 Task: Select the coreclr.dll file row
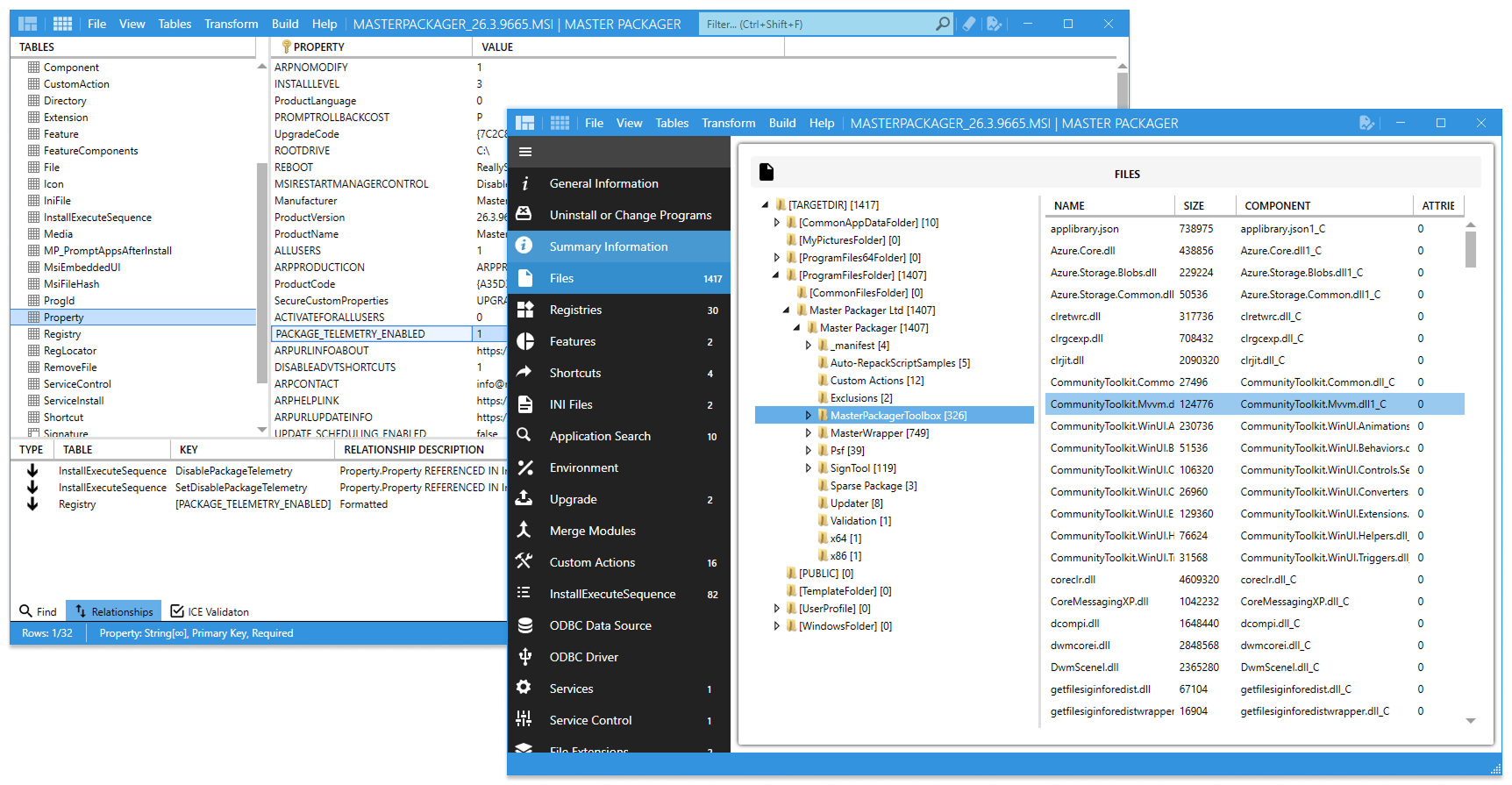tap(1254, 580)
